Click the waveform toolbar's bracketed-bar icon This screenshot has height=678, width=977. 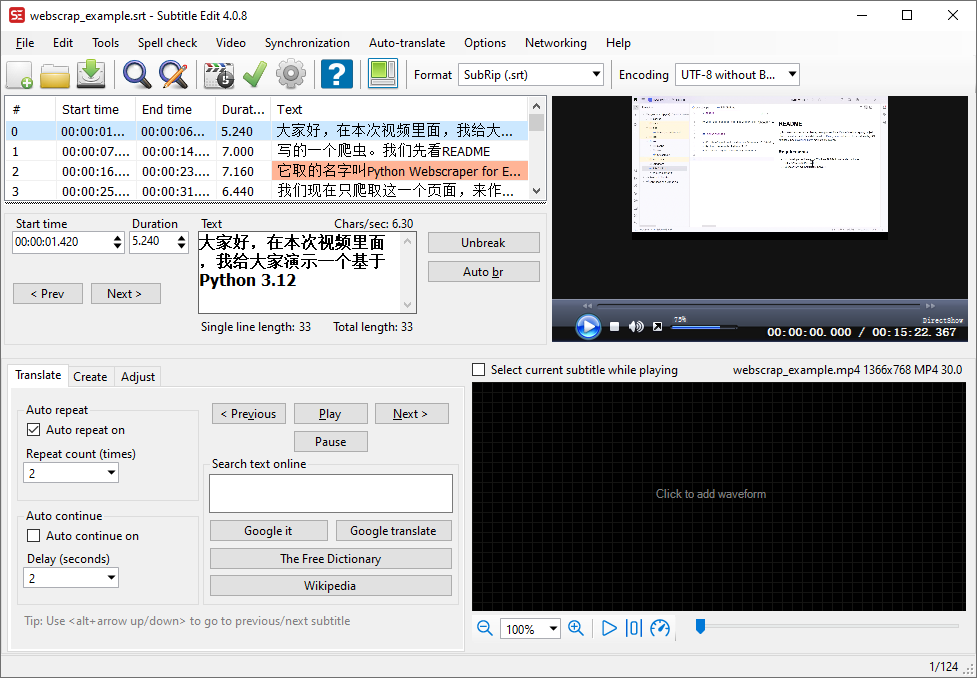click(633, 628)
